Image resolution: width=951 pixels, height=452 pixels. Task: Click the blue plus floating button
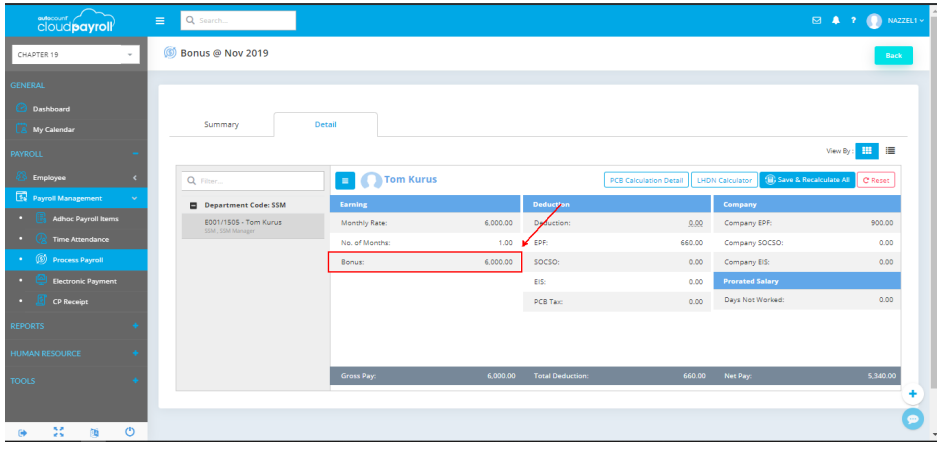tap(912, 394)
